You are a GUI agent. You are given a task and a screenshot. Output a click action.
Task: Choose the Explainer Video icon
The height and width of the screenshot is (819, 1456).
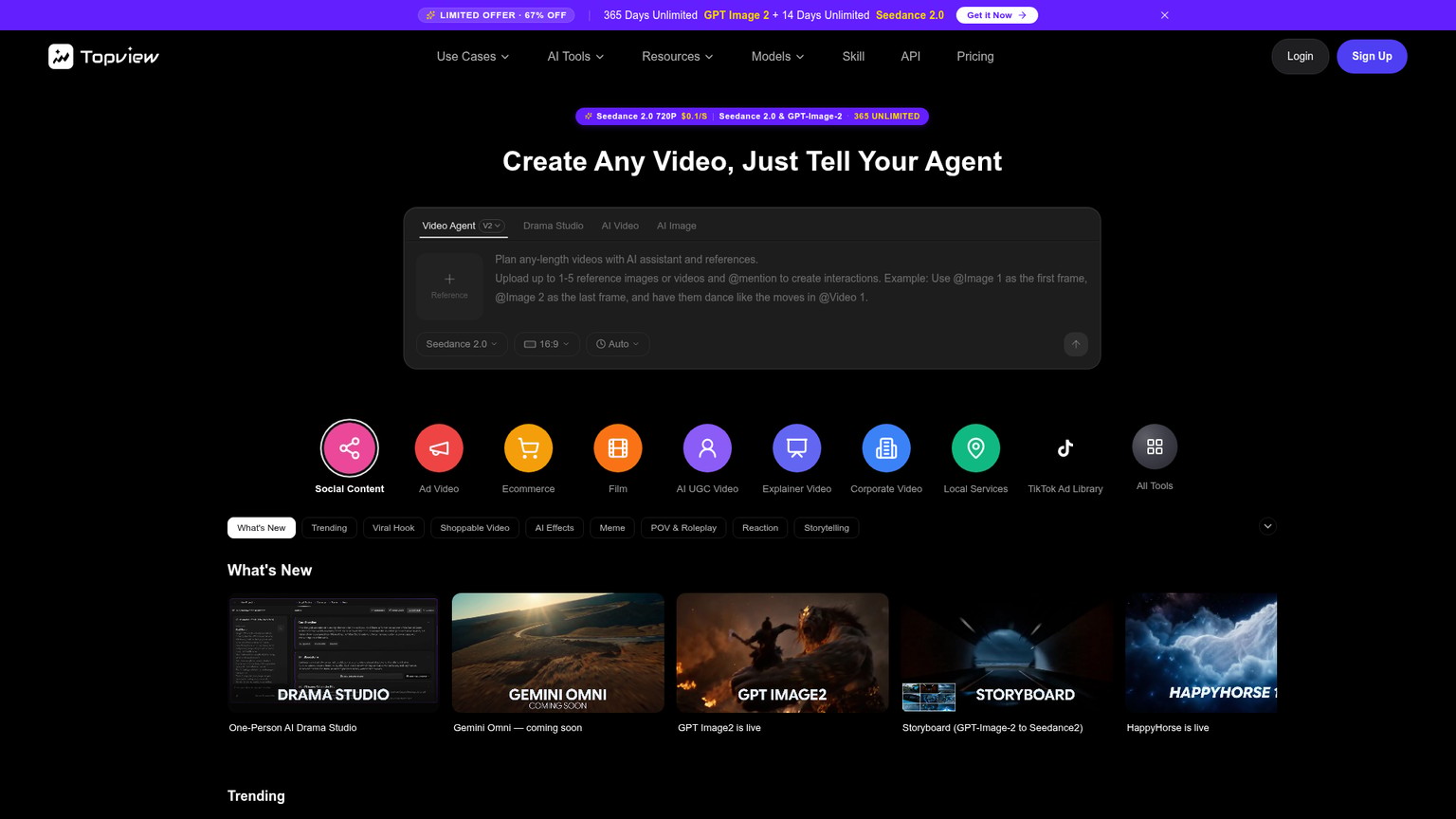point(797,448)
